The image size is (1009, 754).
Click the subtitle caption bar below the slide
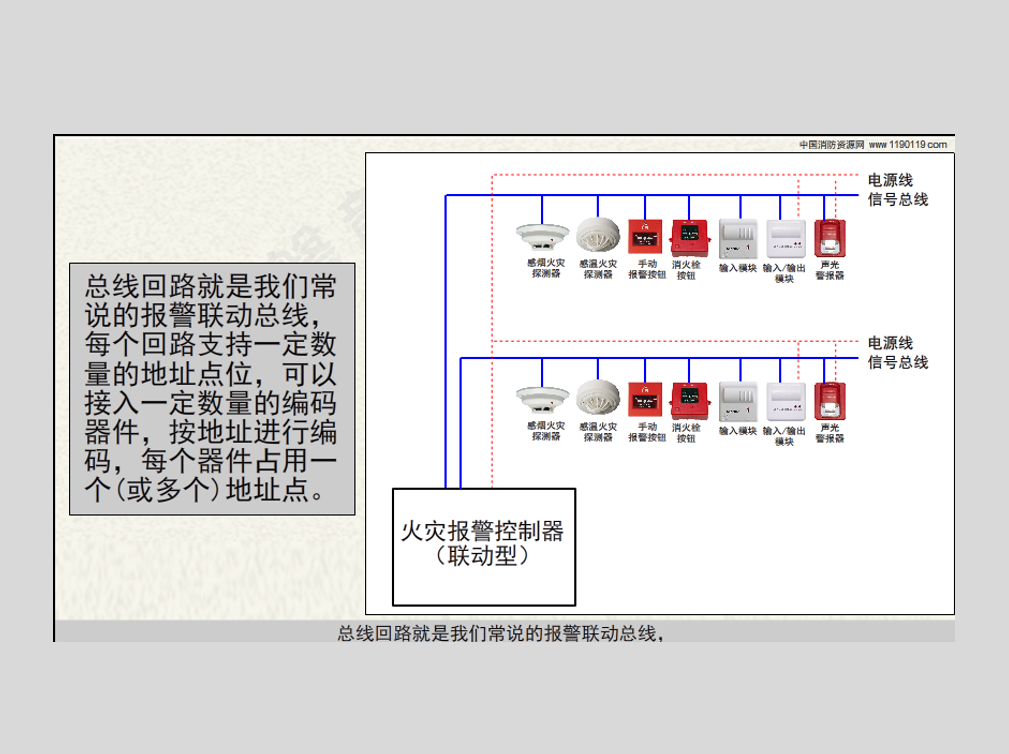coord(503,632)
